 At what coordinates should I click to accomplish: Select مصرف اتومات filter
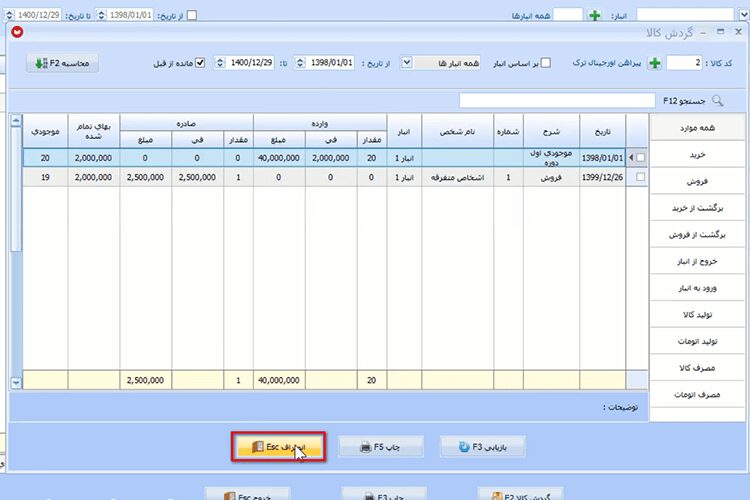click(x=697, y=395)
